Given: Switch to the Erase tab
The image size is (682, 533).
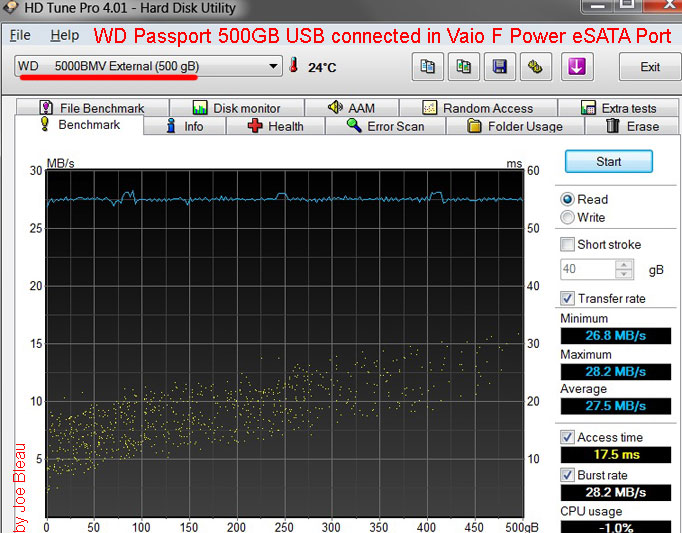Looking at the screenshot, I should [632, 126].
